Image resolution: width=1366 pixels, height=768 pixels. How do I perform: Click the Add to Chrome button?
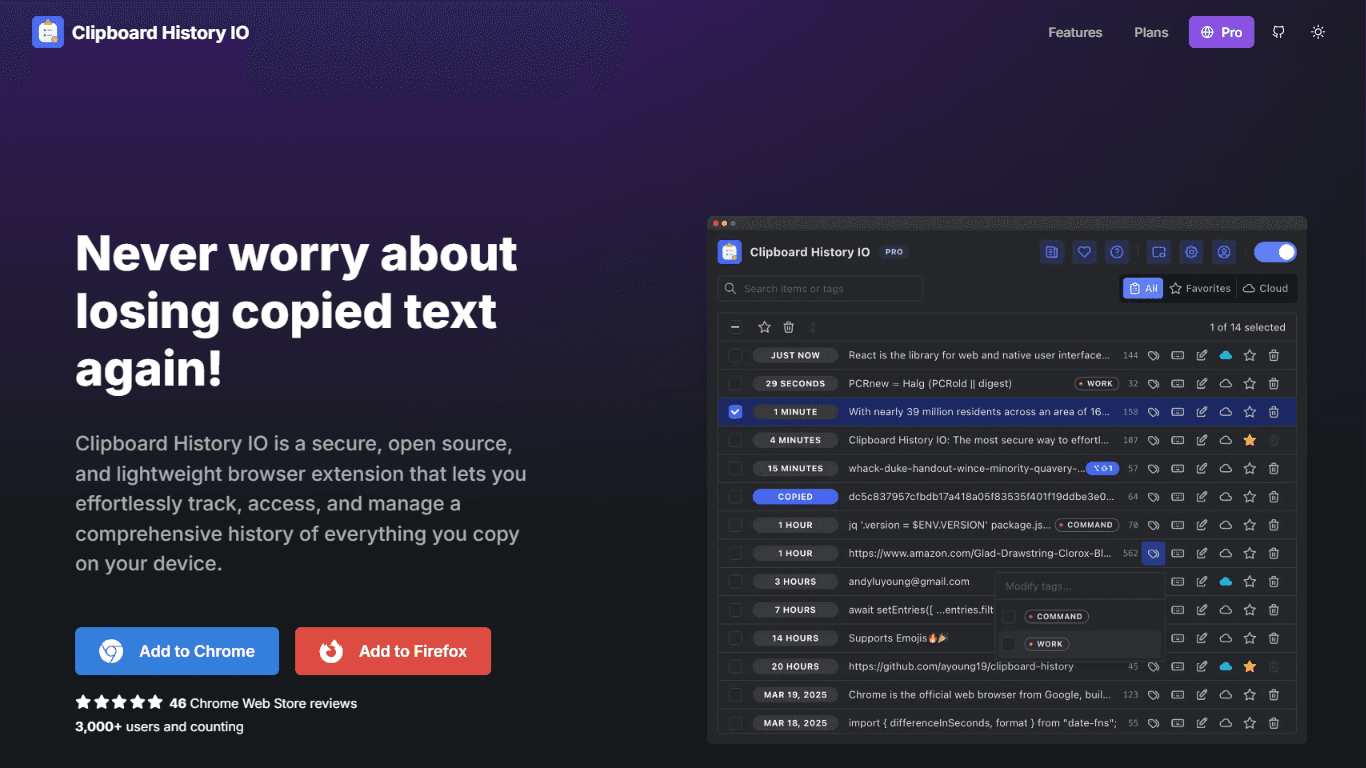point(177,651)
